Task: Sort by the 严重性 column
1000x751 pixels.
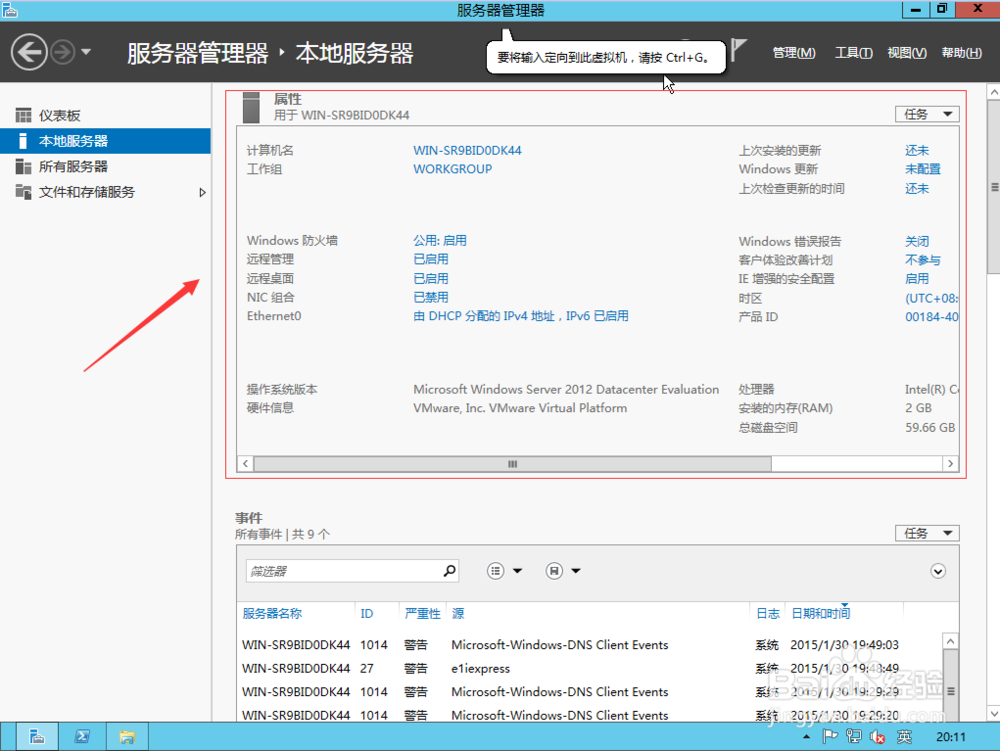Action: [422, 613]
